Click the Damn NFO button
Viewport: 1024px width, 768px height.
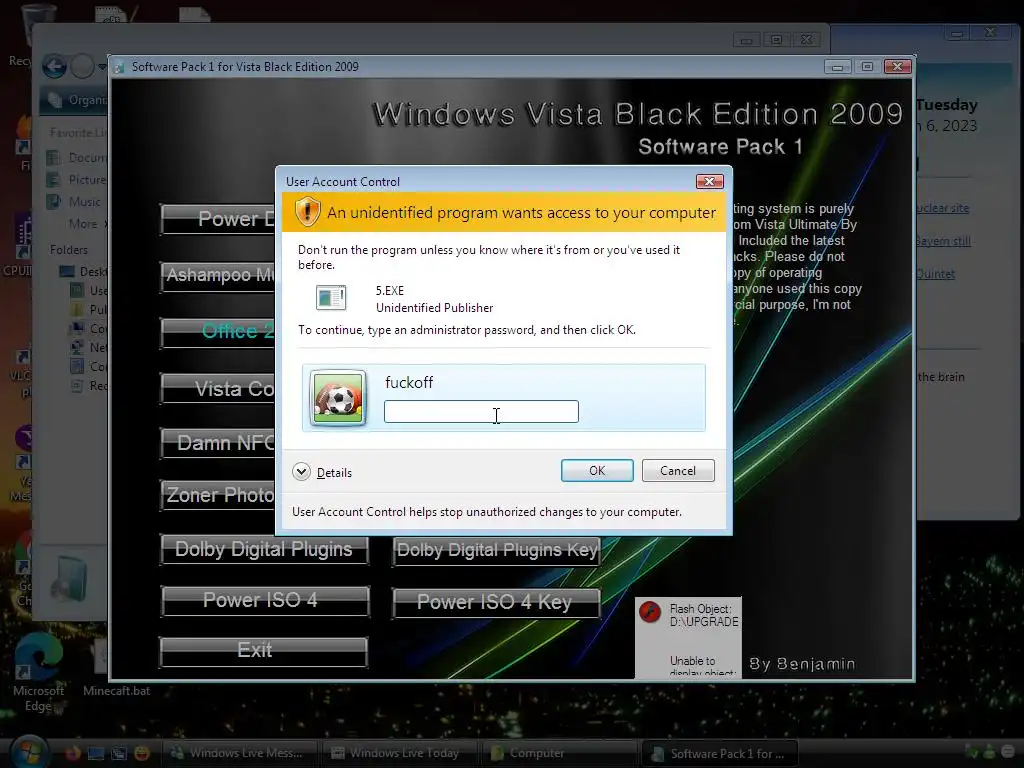point(217,443)
